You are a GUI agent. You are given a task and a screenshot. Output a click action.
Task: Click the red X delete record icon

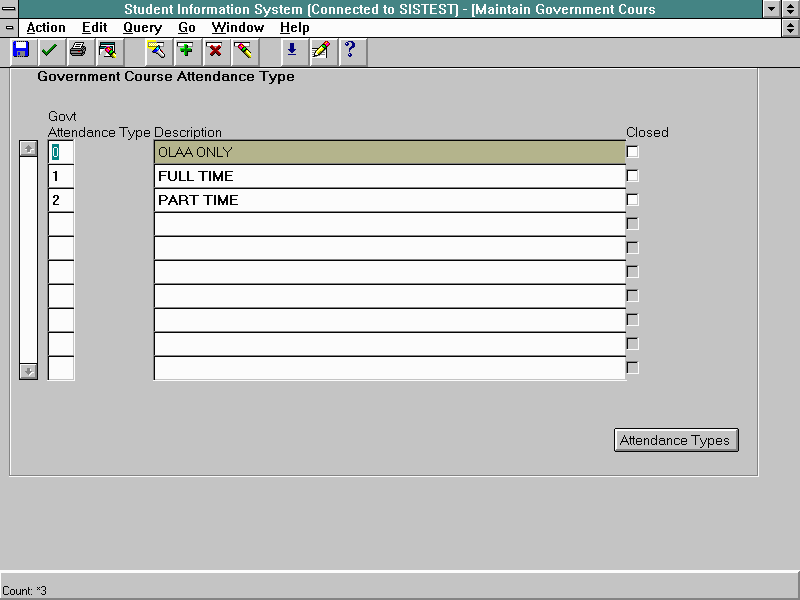(x=214, y=50)
